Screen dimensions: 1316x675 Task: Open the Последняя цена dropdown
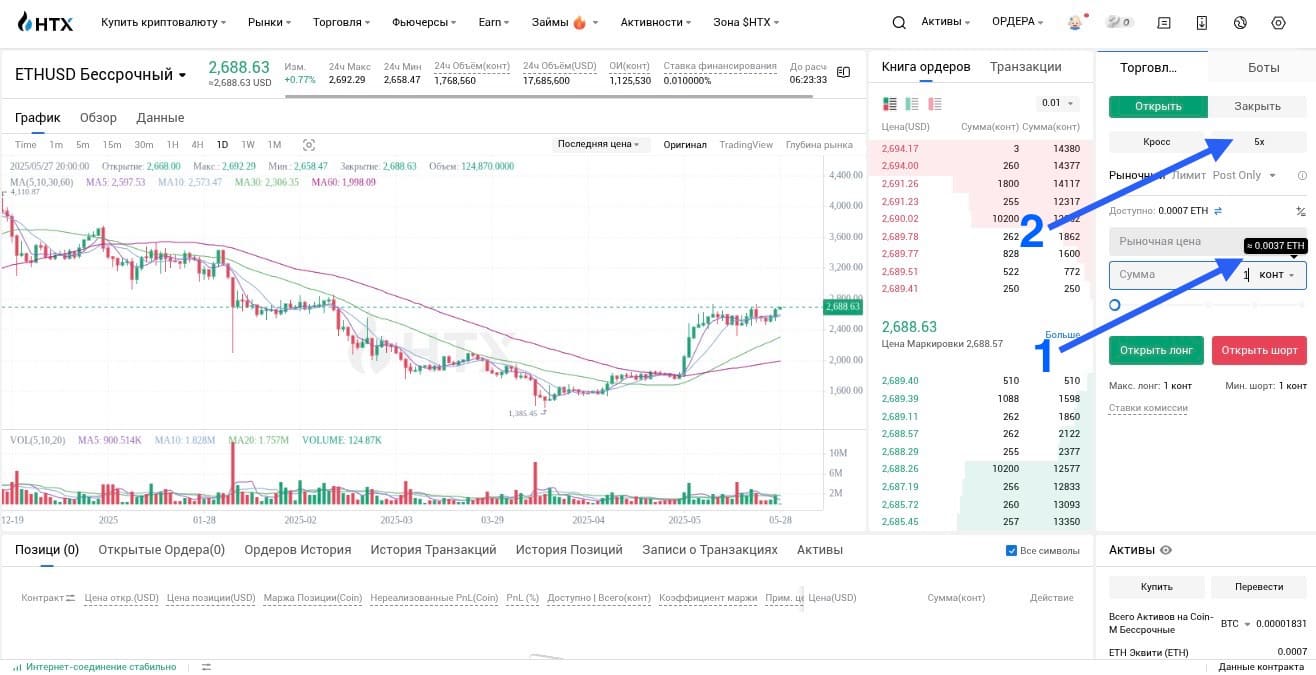[x=599, y=144]
